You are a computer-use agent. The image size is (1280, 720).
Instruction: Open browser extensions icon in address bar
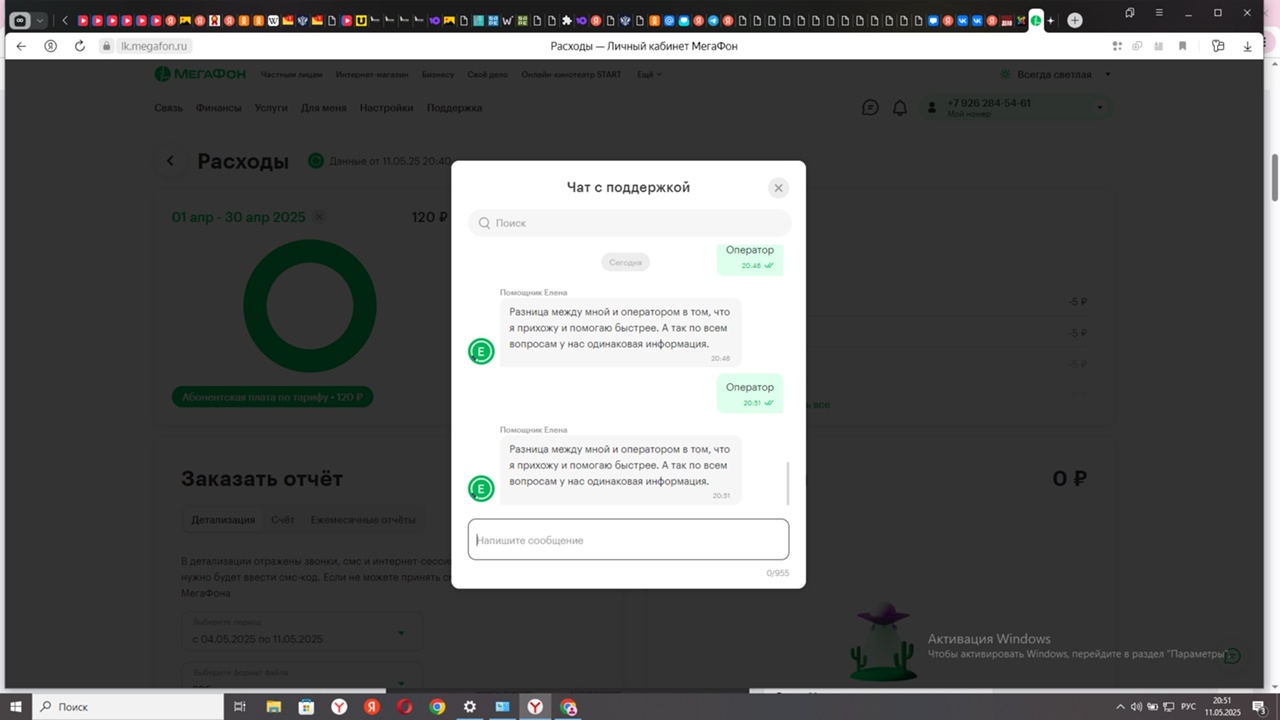pyautogui.click(x=1117, y=46)
